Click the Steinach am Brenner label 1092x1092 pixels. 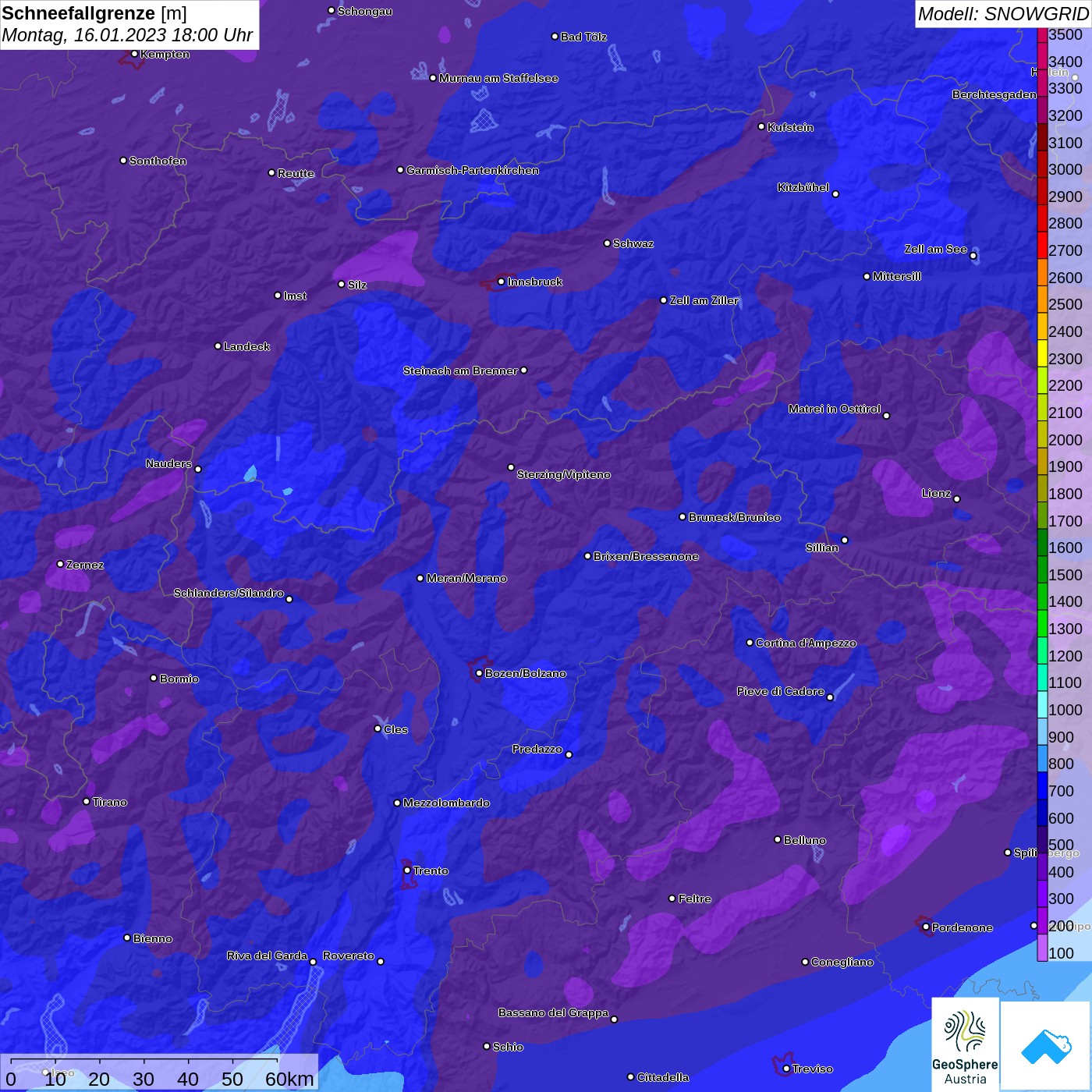pos(460,370)
